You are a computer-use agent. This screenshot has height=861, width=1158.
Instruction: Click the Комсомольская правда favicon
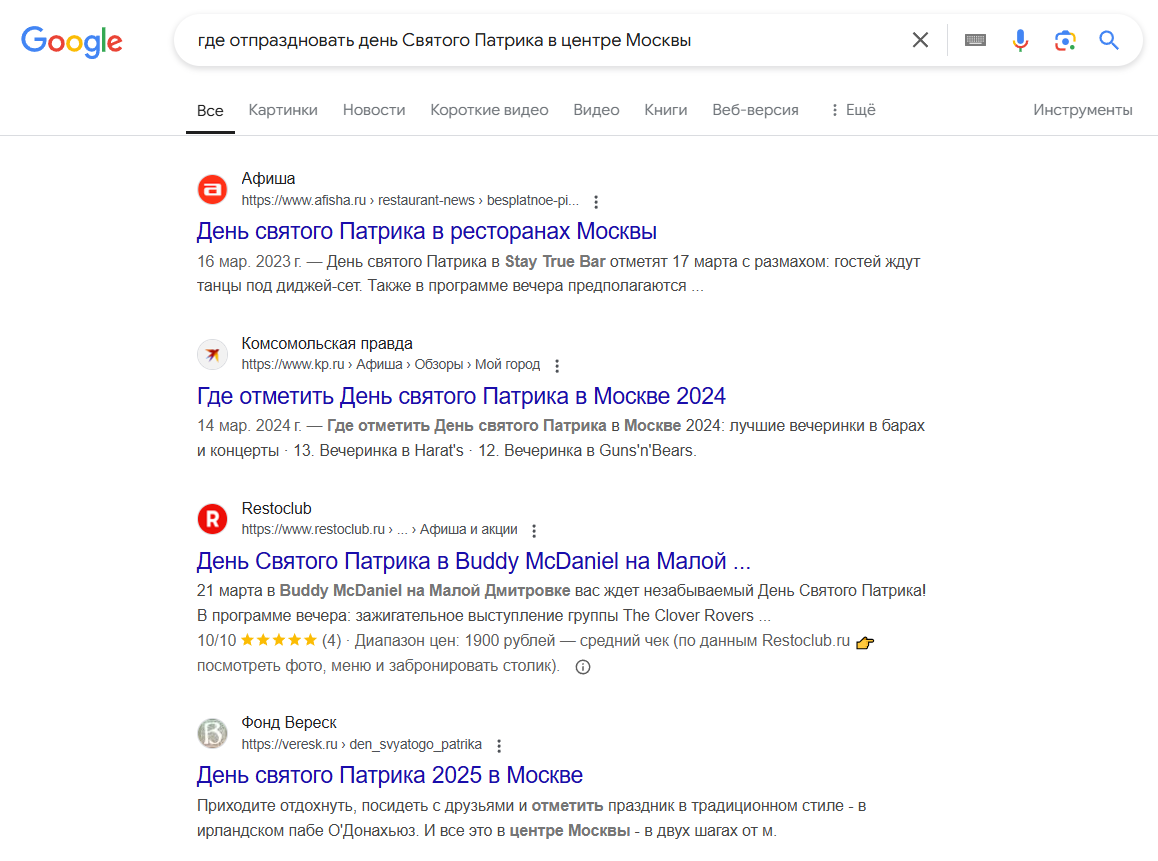coord(212,354)
